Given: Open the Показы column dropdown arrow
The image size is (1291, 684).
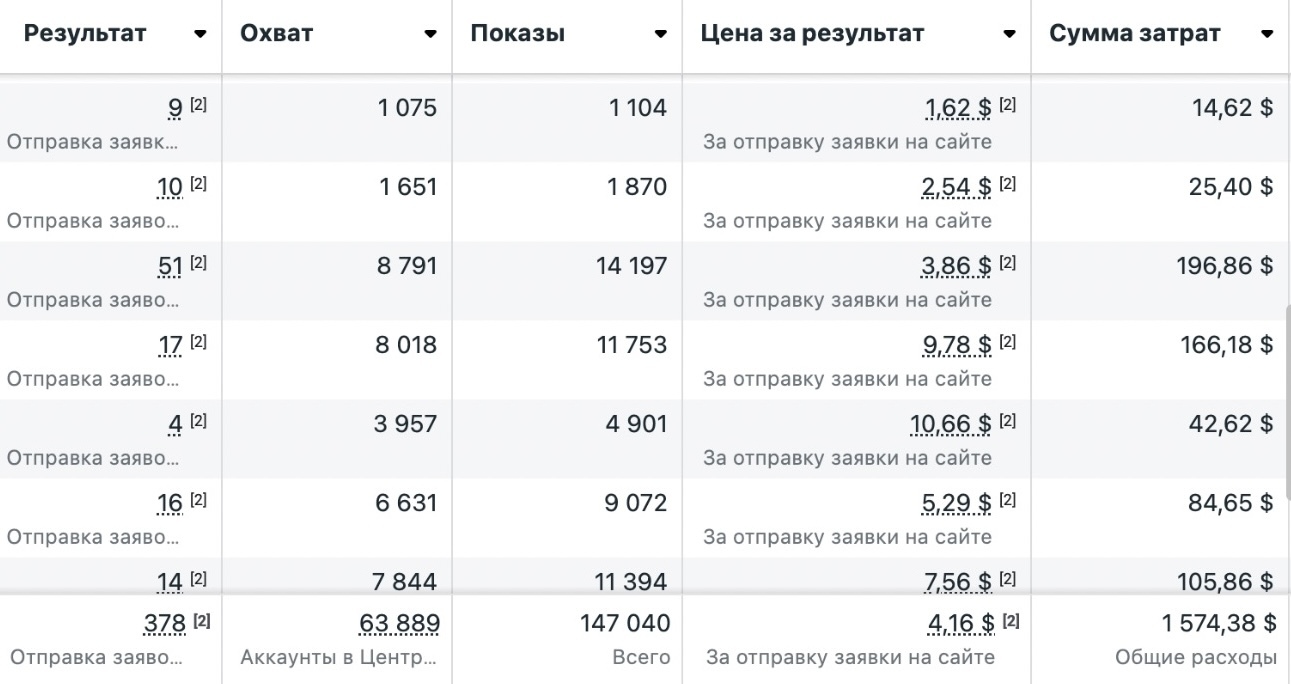Looking at the screenshot, I should [660, 34].
